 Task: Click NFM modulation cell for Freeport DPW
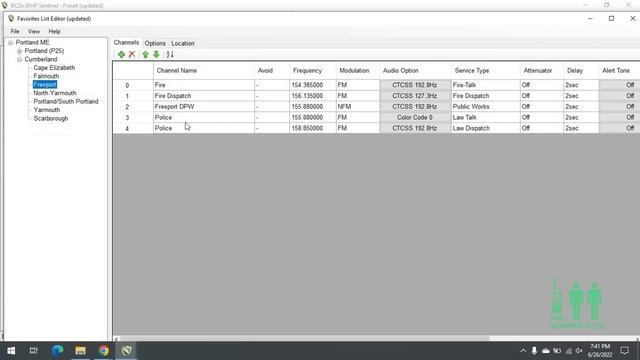click(x=358, y=107)
